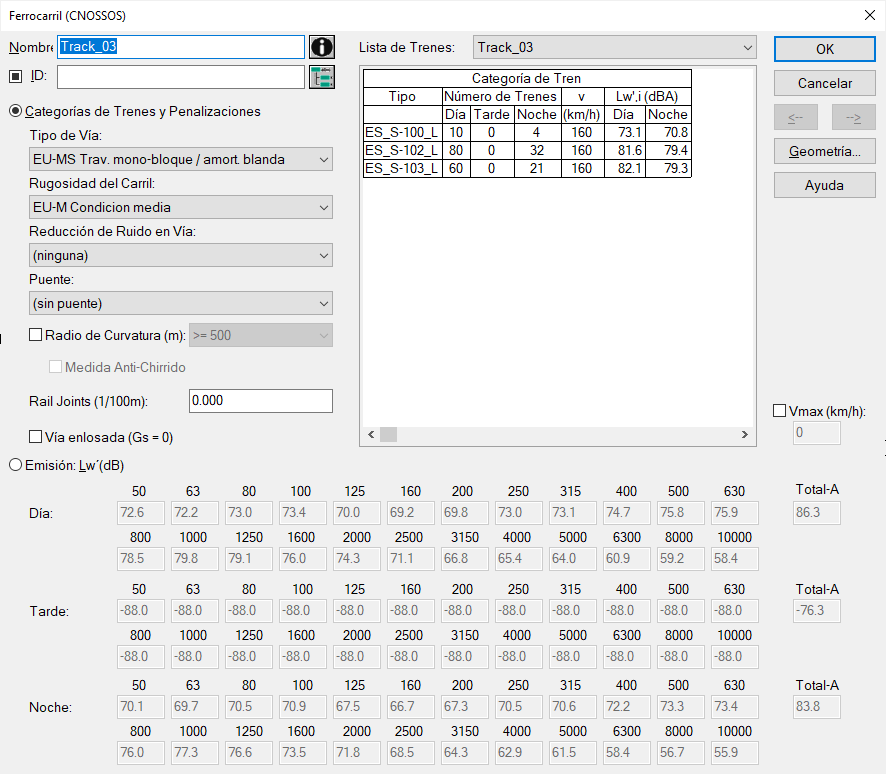Open the Lista de Trenes dropdown
The image size is (886, 774).
614,47
